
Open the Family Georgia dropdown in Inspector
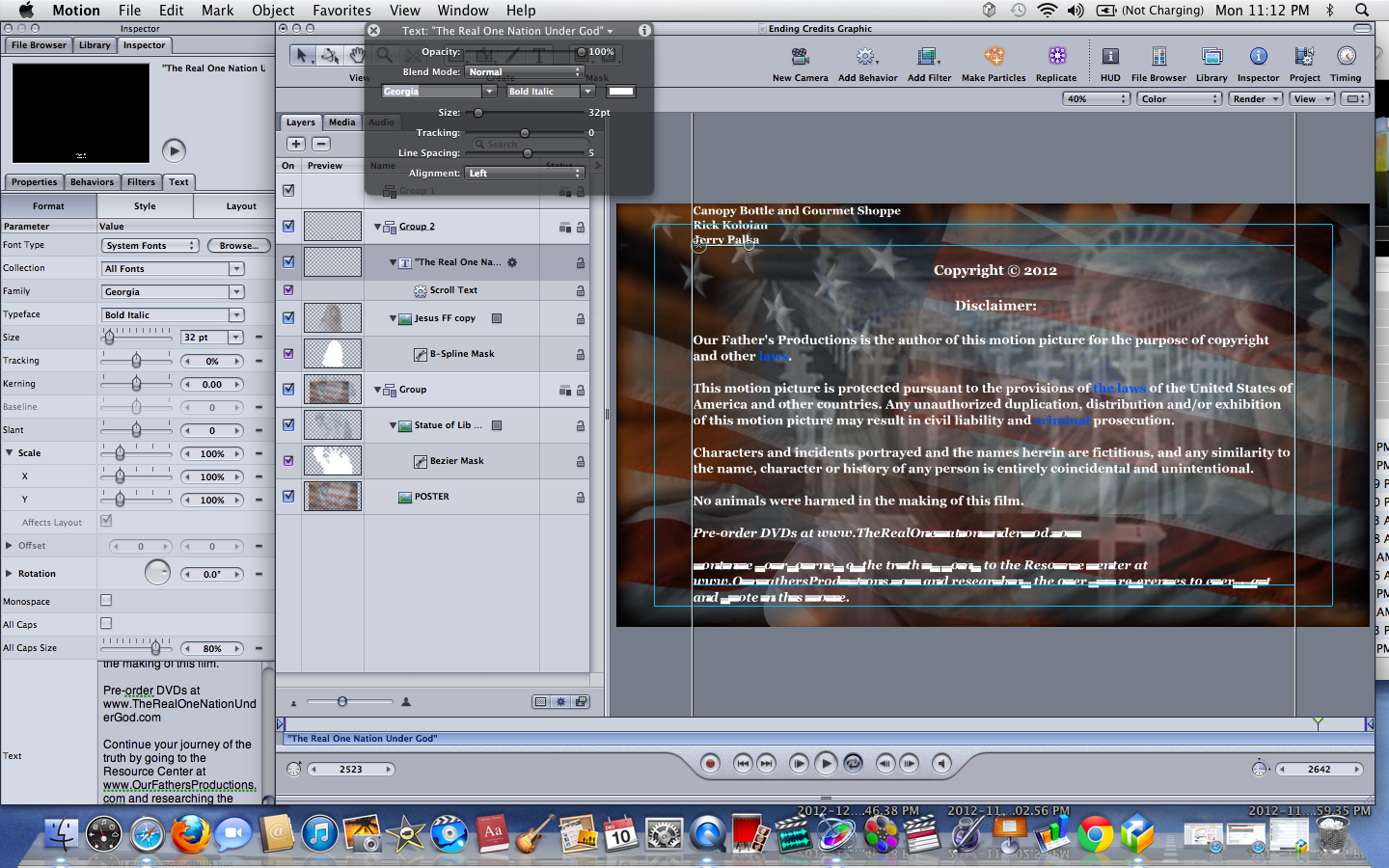[x=173, y=291]
